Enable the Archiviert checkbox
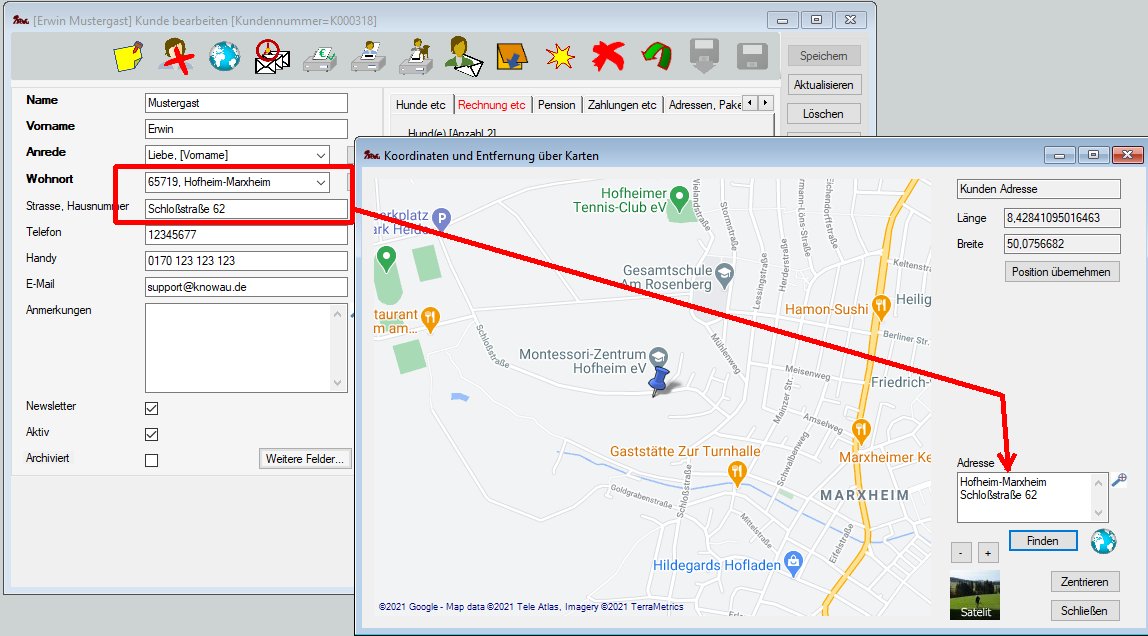Viewport: 1148px width, 636px height. point(152,460)
